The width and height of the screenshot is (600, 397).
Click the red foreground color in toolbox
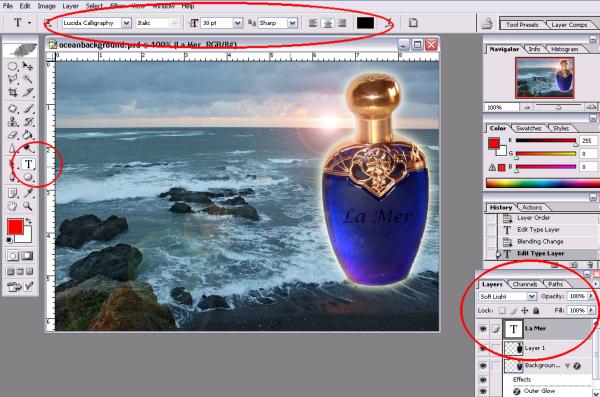click(15, 227)
